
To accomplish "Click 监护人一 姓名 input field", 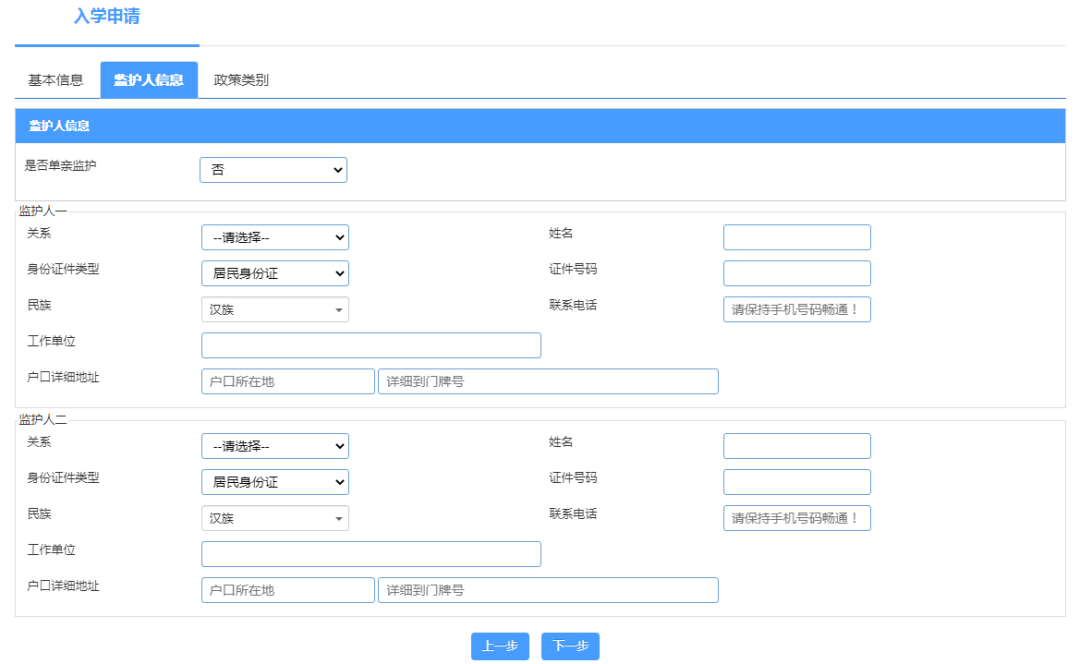I will click(796, 237).
